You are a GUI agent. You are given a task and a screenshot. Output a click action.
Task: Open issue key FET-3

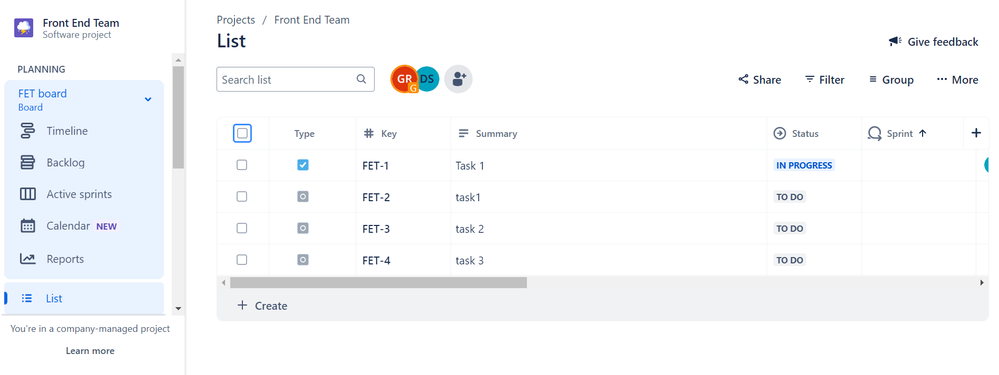tap(376, 229)
